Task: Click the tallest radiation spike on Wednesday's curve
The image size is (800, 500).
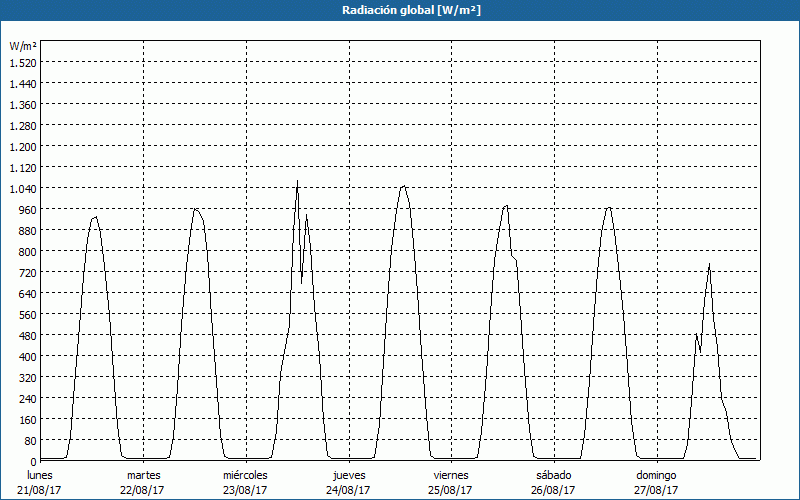Action: 297,182
